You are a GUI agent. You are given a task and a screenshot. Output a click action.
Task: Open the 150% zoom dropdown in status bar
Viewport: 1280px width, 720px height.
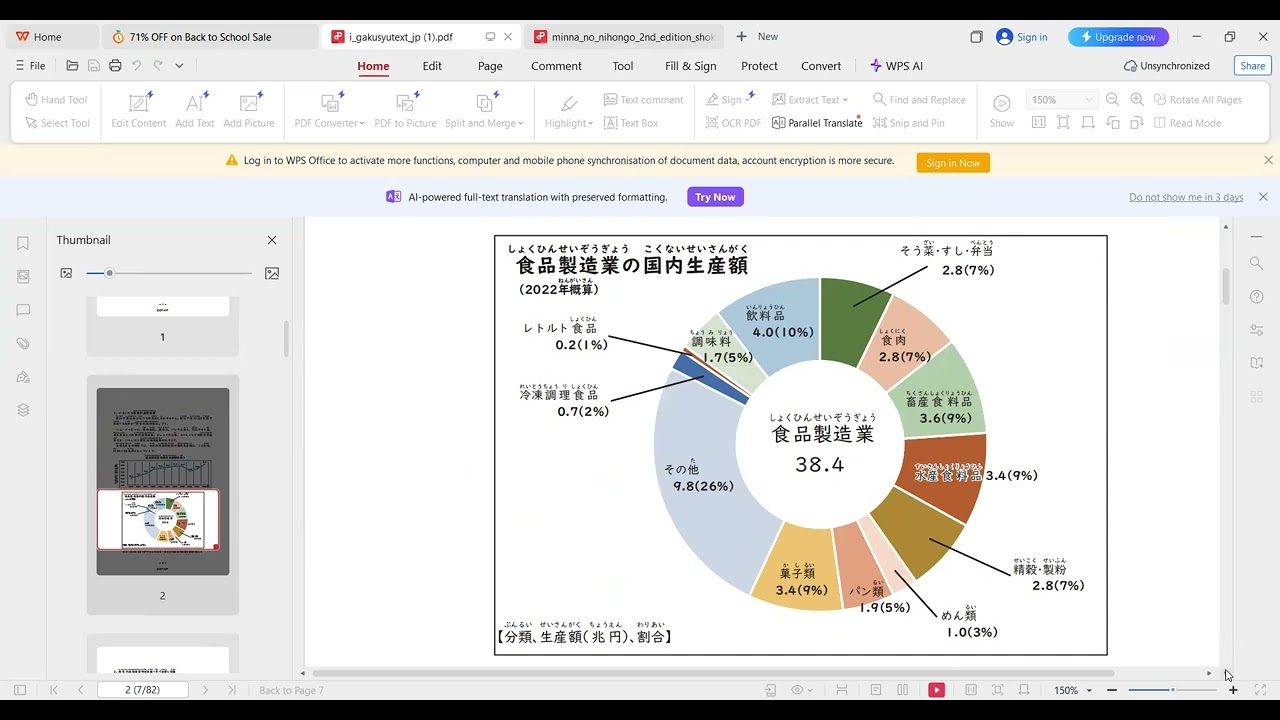[x=1071, y=690]
